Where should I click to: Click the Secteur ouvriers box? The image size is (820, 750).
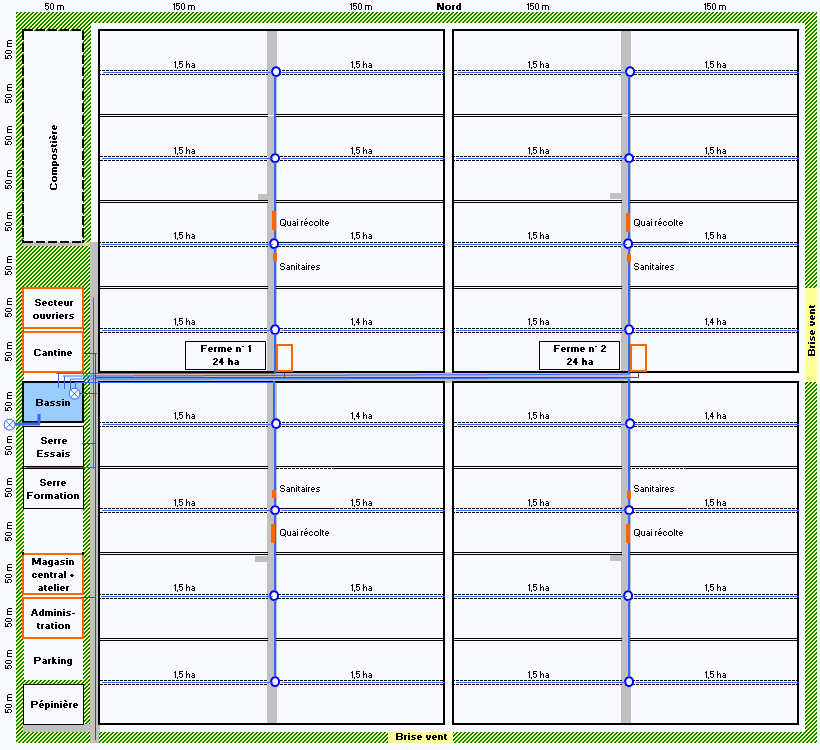(53, 309)
